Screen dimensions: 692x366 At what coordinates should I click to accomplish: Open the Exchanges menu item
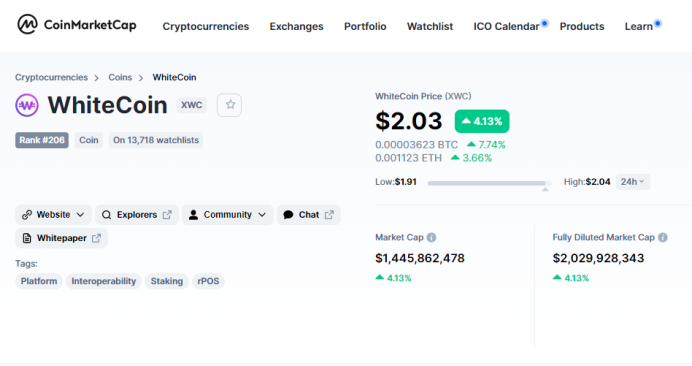pyautogui.click(x=297, y=26)
